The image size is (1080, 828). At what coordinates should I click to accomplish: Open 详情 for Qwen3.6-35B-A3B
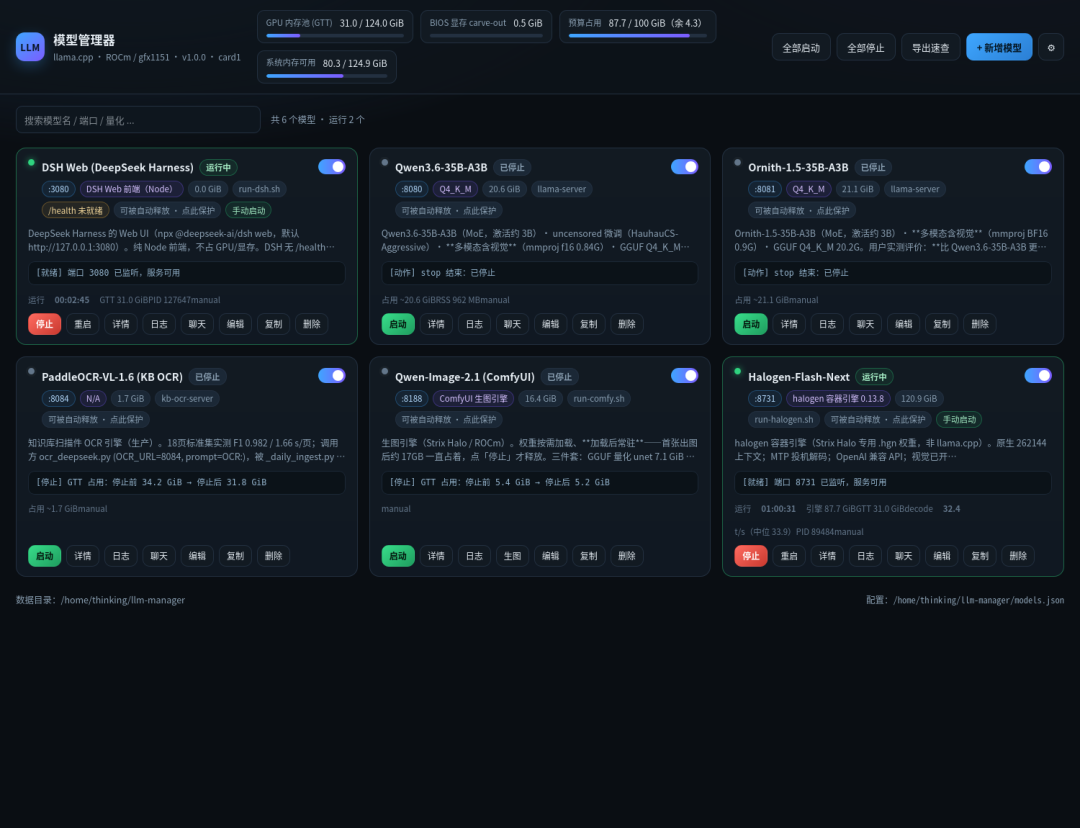[436, 324]
